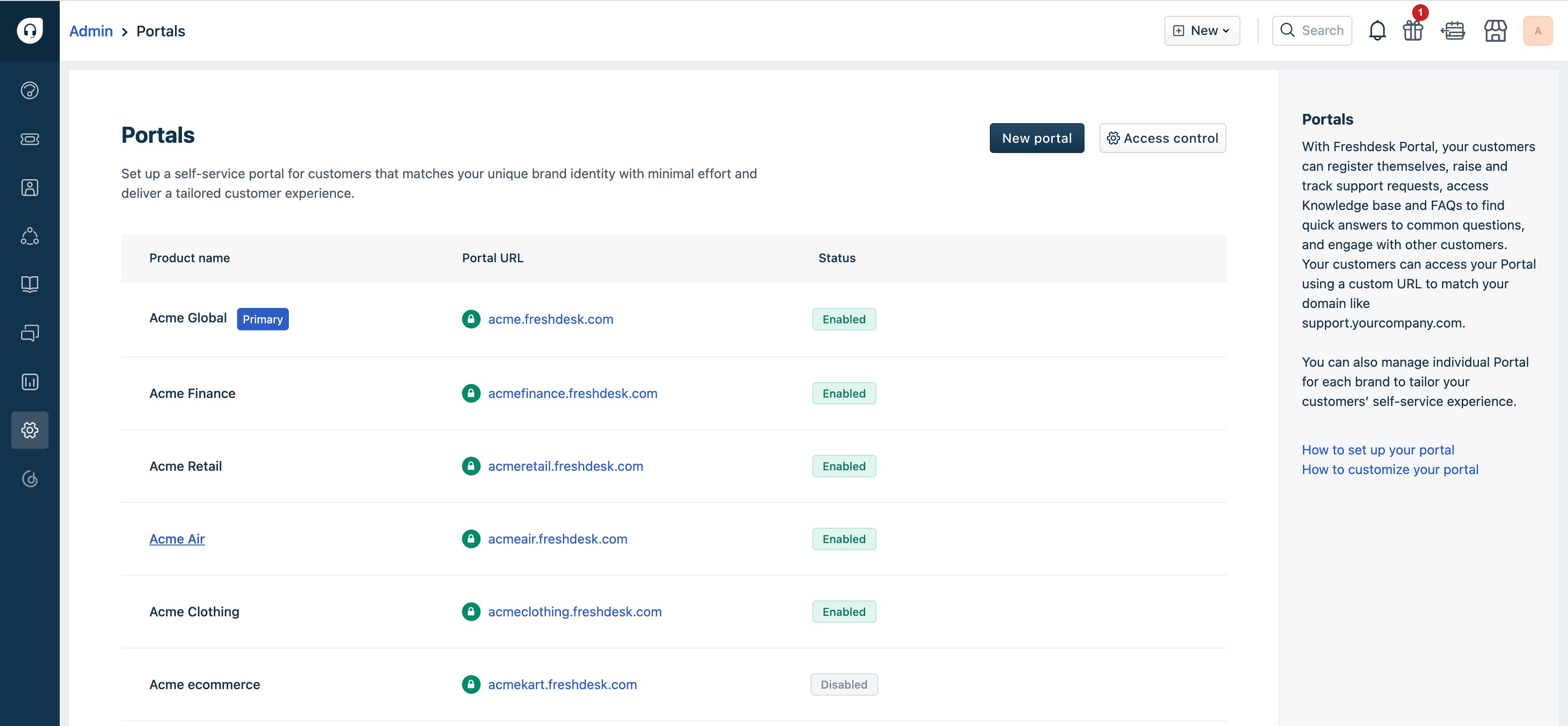Open the Dashboard sidebar icon
This screenshot has height=726, width=1568.
[30, 91]
